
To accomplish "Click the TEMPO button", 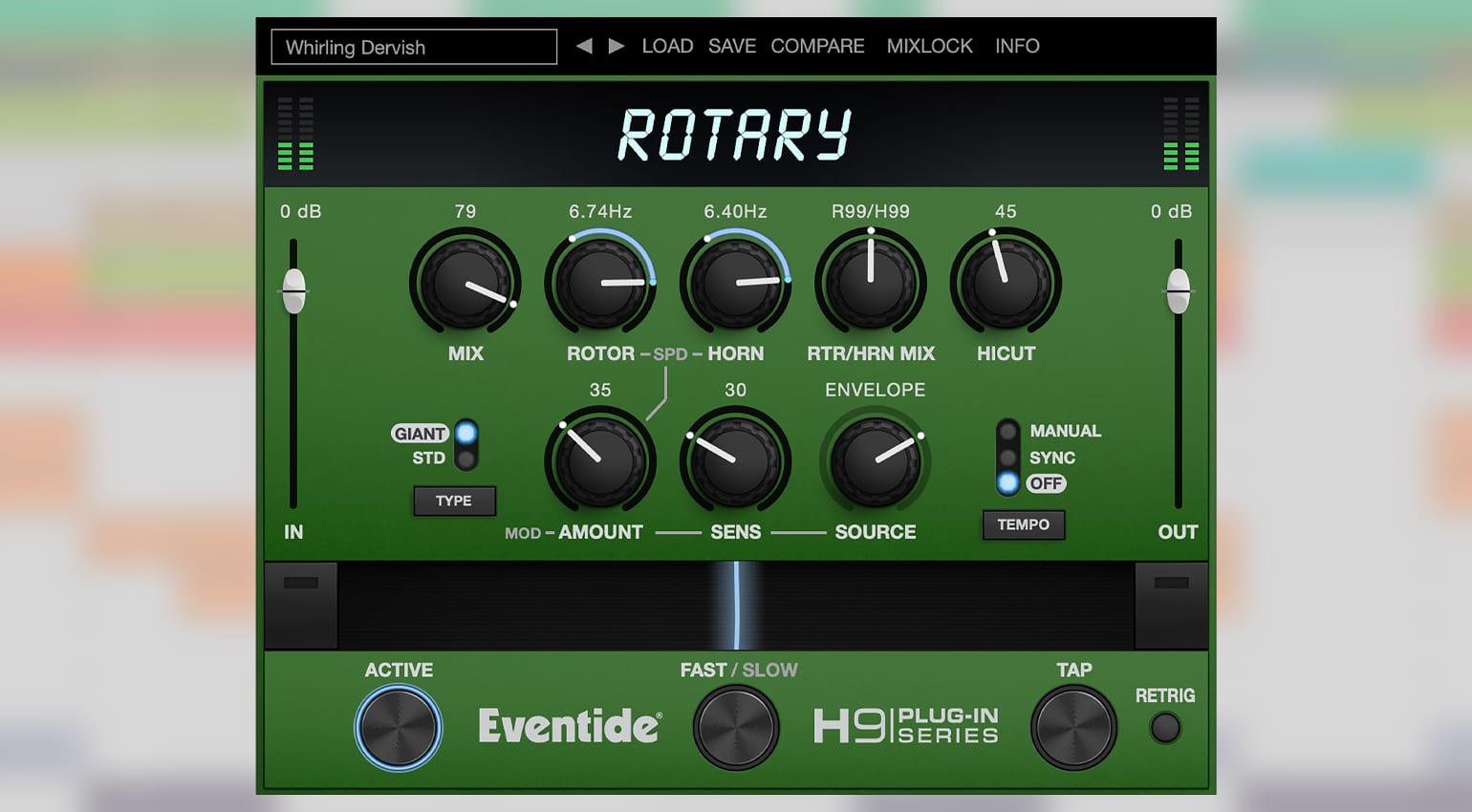I will click(x=1023, y=524).
